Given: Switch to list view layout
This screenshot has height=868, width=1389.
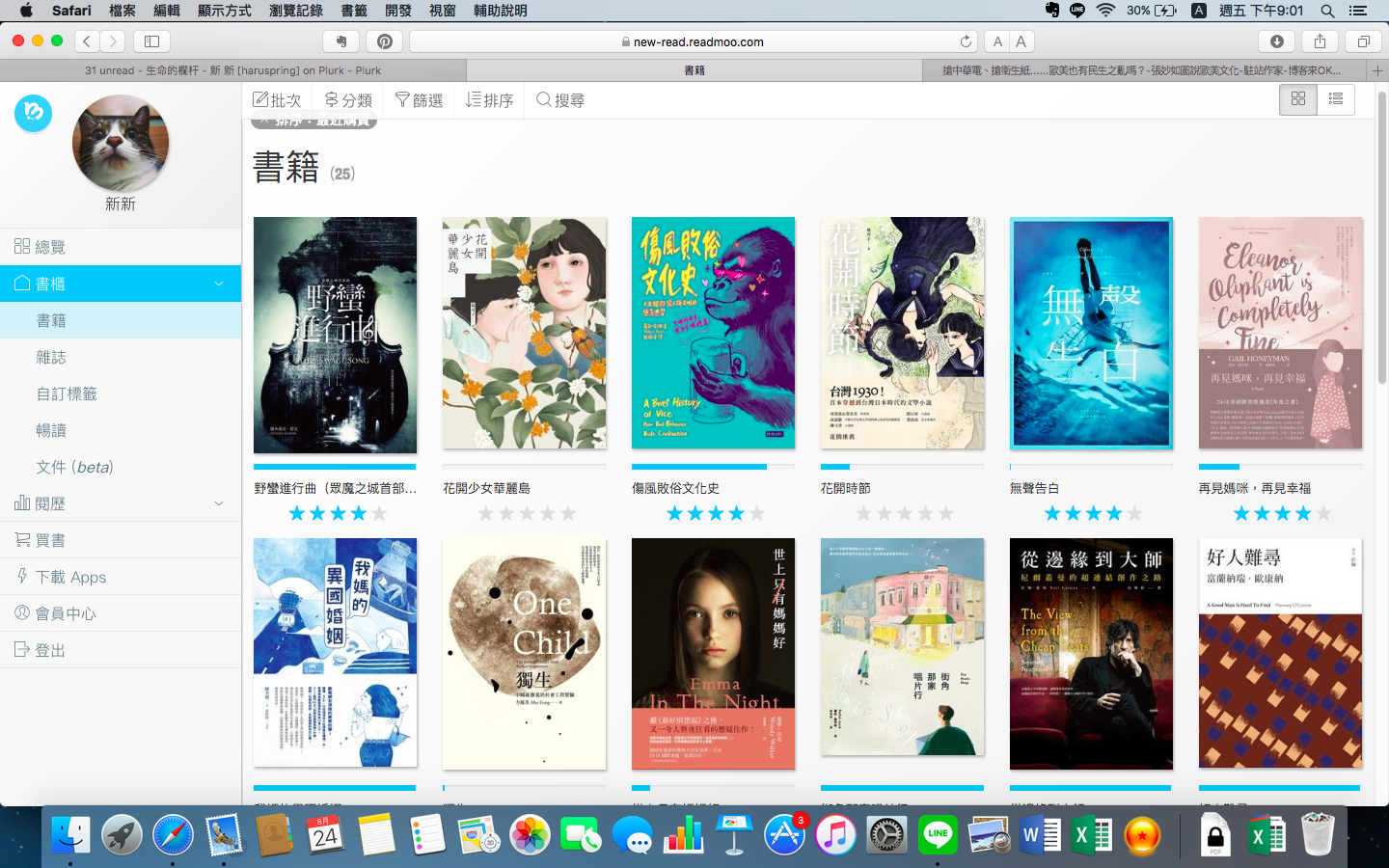Looking at the screenshot, I should pos(1336,99).
